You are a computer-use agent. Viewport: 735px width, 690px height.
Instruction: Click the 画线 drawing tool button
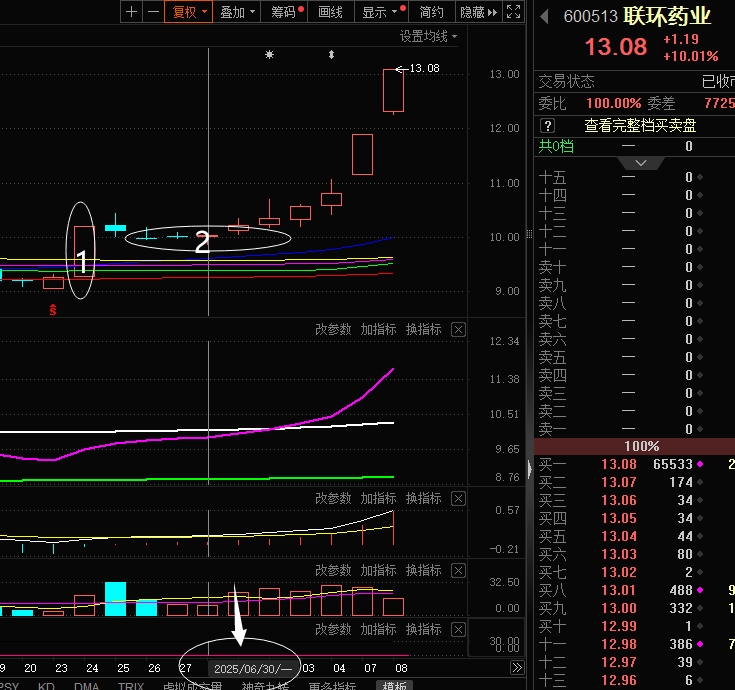330,12
